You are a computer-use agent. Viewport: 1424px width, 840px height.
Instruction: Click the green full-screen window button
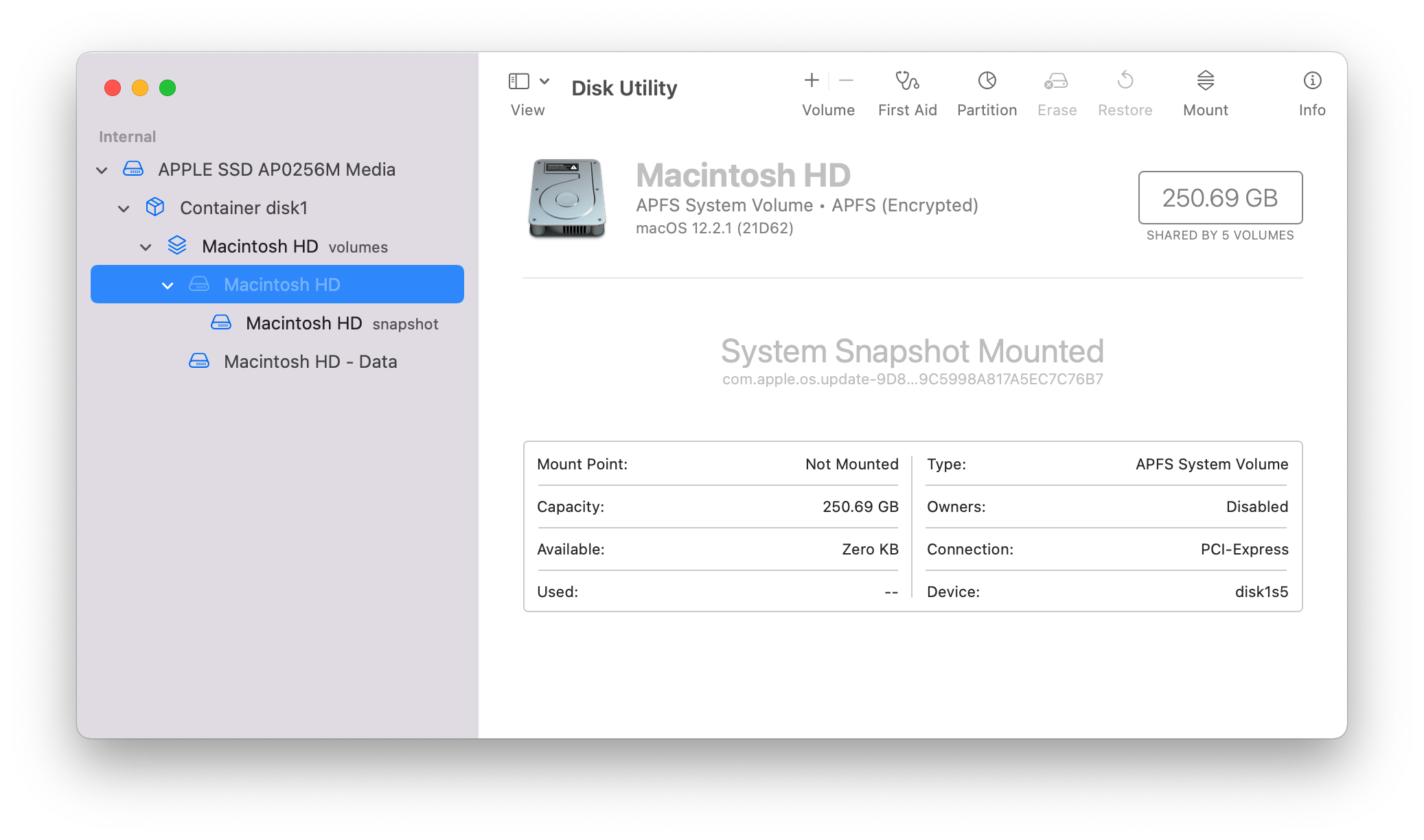(x=168, y=88)
